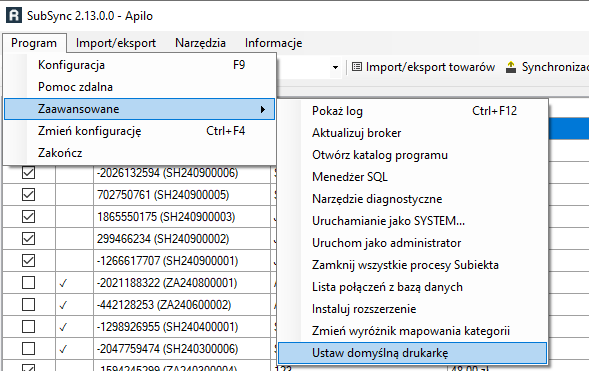Click the checkmark icon in row ZA240600002
This screenshot has height=371, width=589.
pos(63,305)
